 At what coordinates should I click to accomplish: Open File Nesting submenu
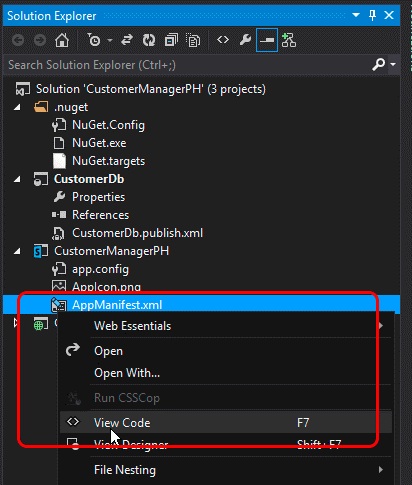point(225,470)
